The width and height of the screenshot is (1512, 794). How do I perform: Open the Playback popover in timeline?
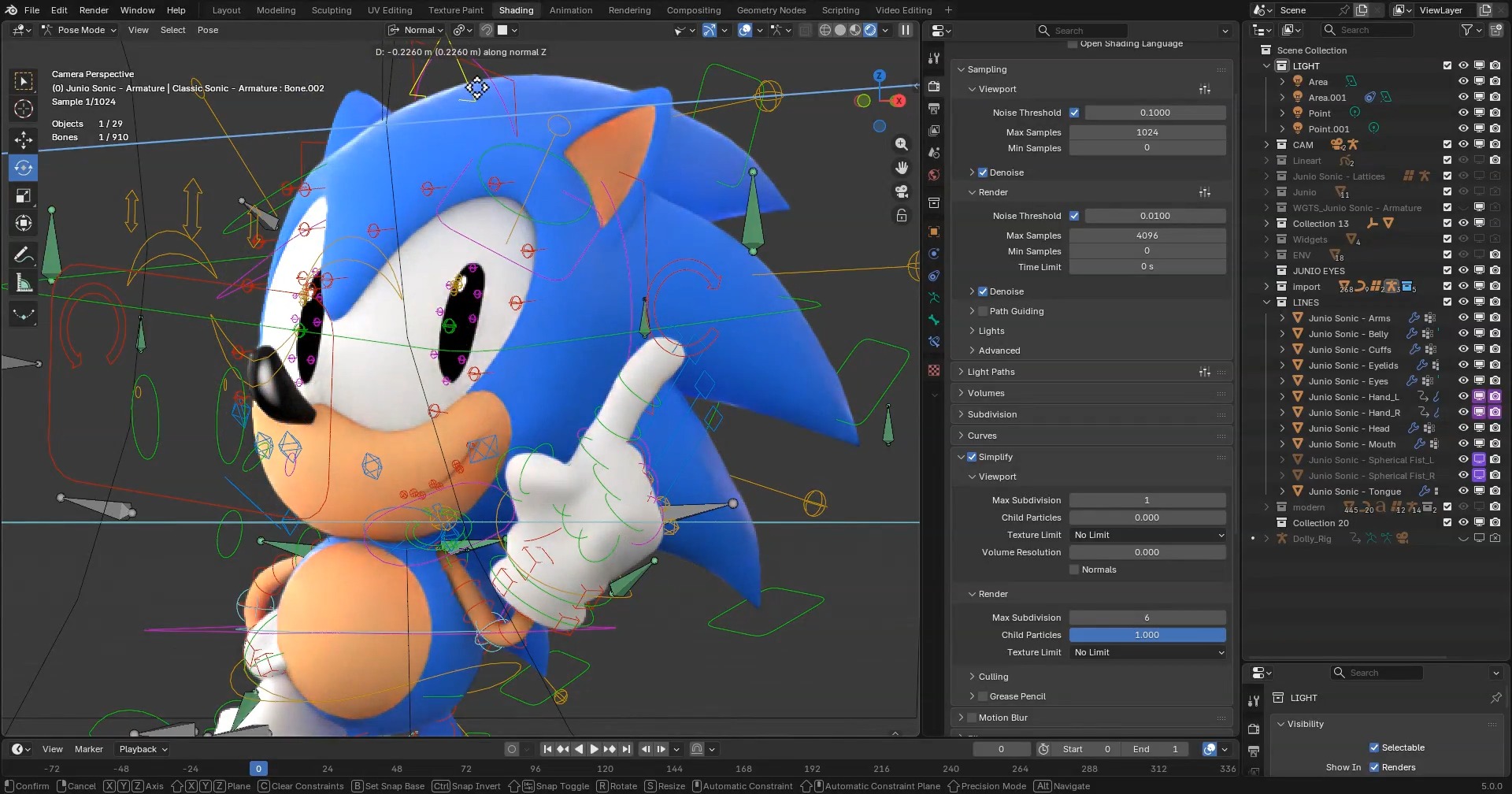coord(143,749)
